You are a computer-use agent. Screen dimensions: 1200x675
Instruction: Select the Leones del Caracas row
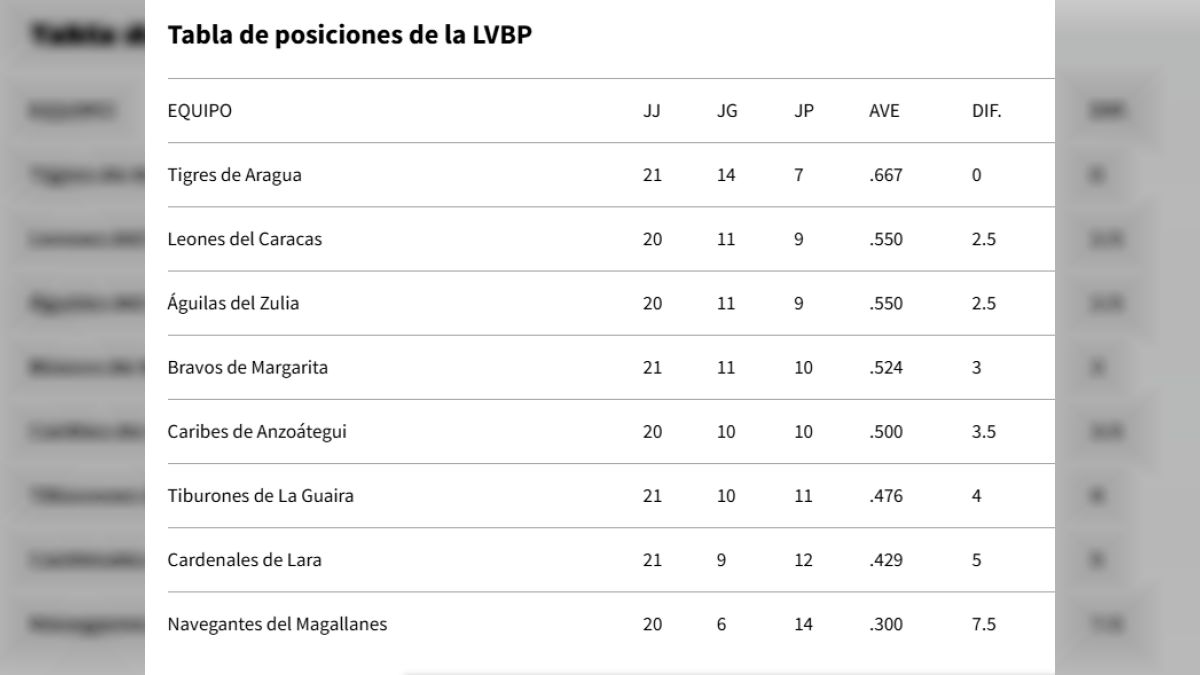tap(245, 240)
